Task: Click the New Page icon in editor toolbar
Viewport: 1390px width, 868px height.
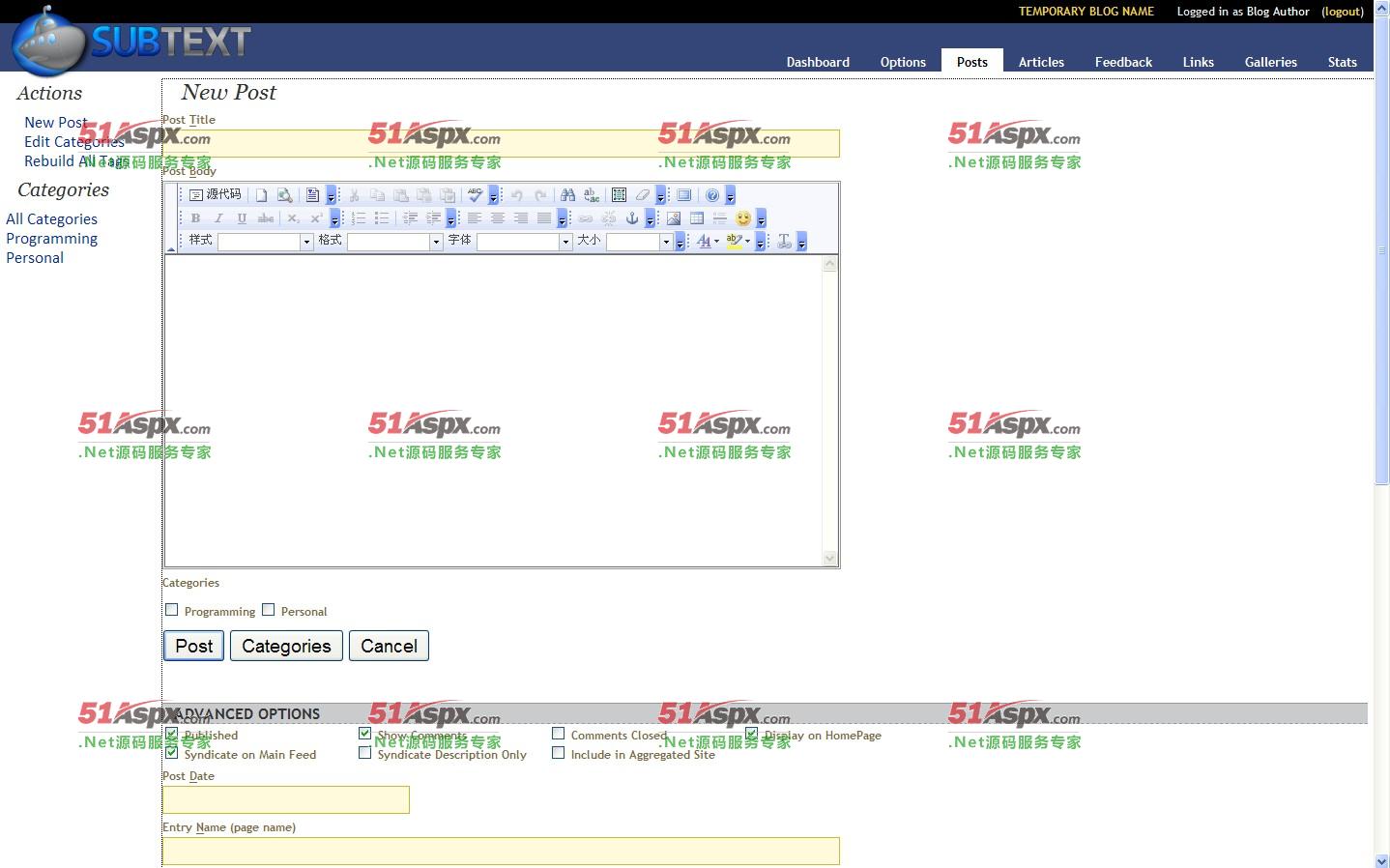Action: pyautogui.click(x=261, y=195)
